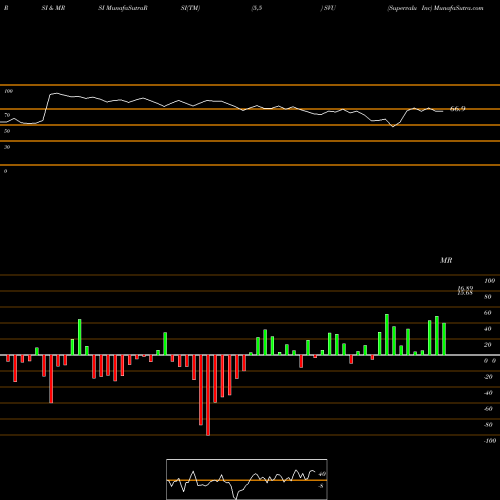The width and height of the screenshot is (500, 500).
Task: Click the ") SVU" ticker symbol text
Action: click(x=328, y=8)
